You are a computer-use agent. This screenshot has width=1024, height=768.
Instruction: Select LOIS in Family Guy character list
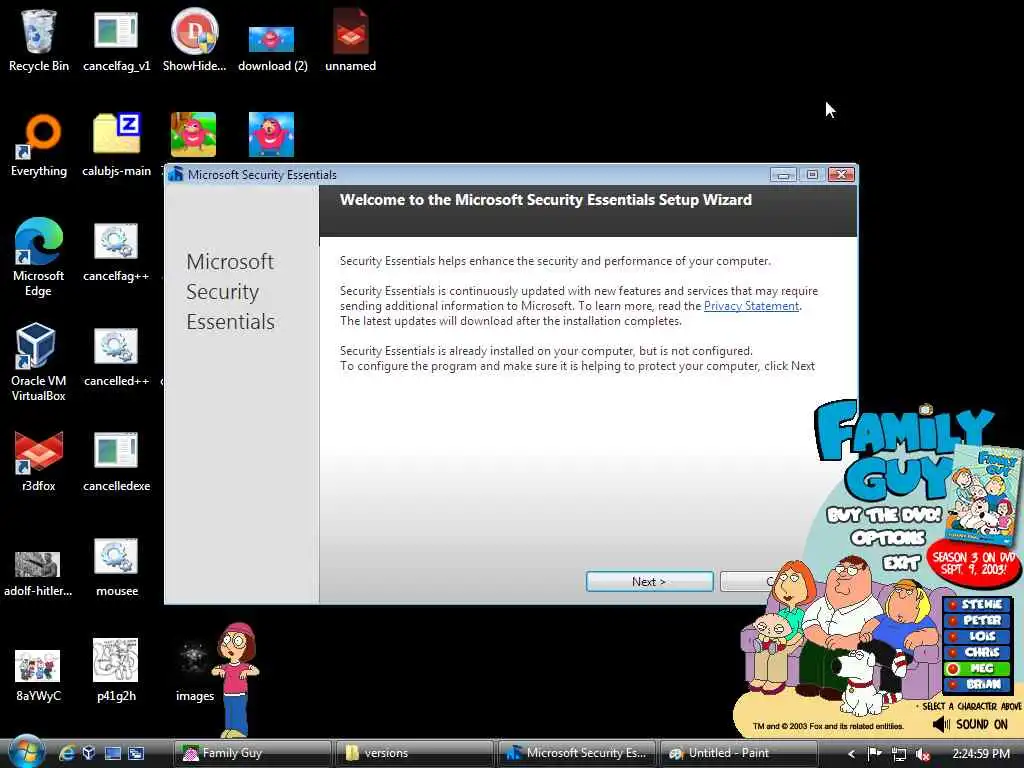[977, 636]
